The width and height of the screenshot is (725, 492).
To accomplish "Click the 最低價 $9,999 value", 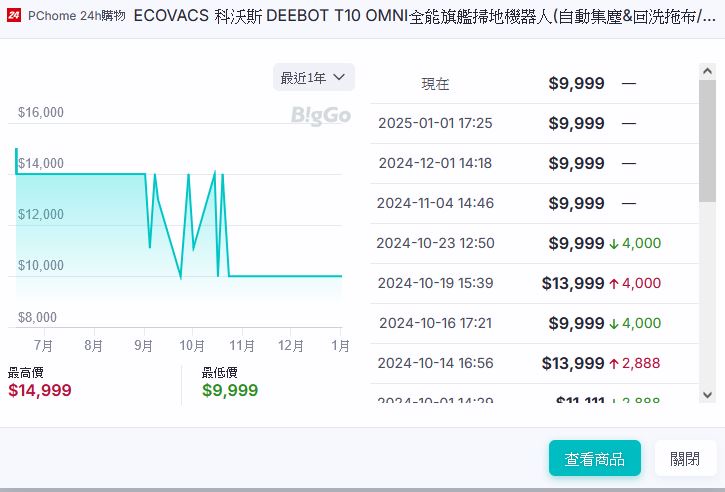I will pyautogui.click(x=230, y=390).
